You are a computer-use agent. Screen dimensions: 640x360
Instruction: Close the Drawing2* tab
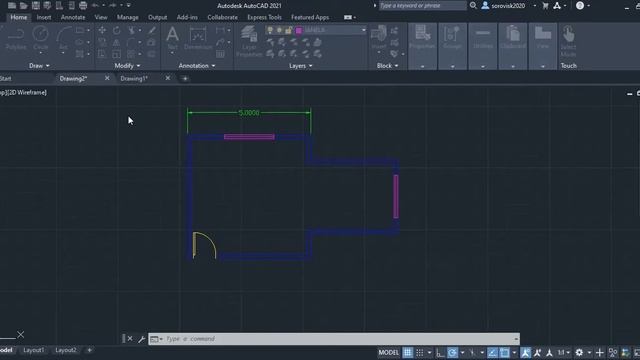click(x=107, y=78)
